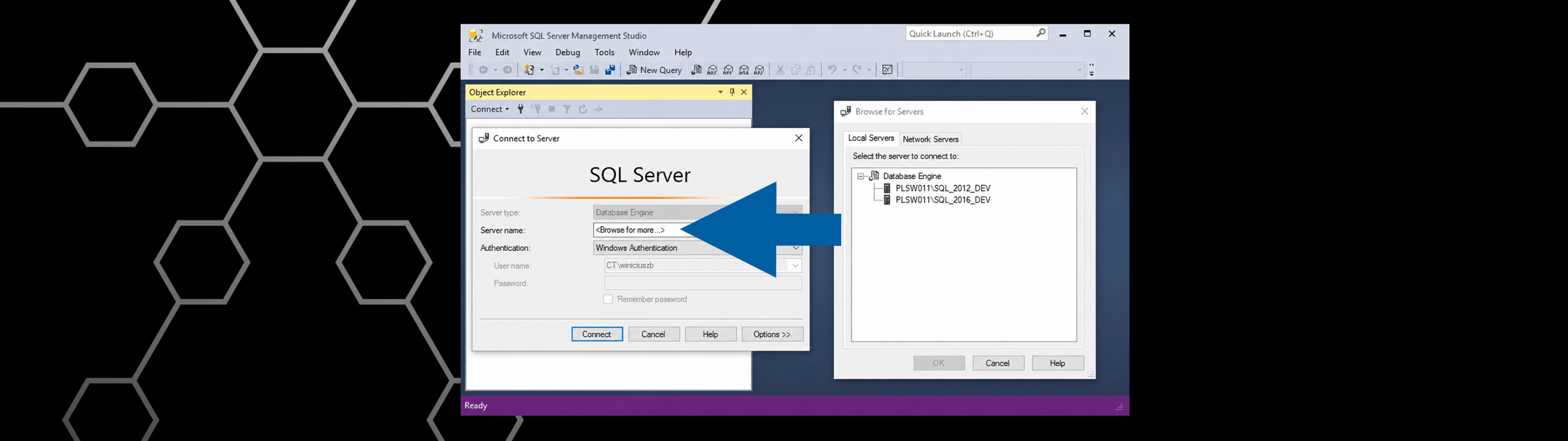Click Help in Connect to Server dialog
Image resolution: width=1568 pixels, height=441 pixels.
pos(710,334)
